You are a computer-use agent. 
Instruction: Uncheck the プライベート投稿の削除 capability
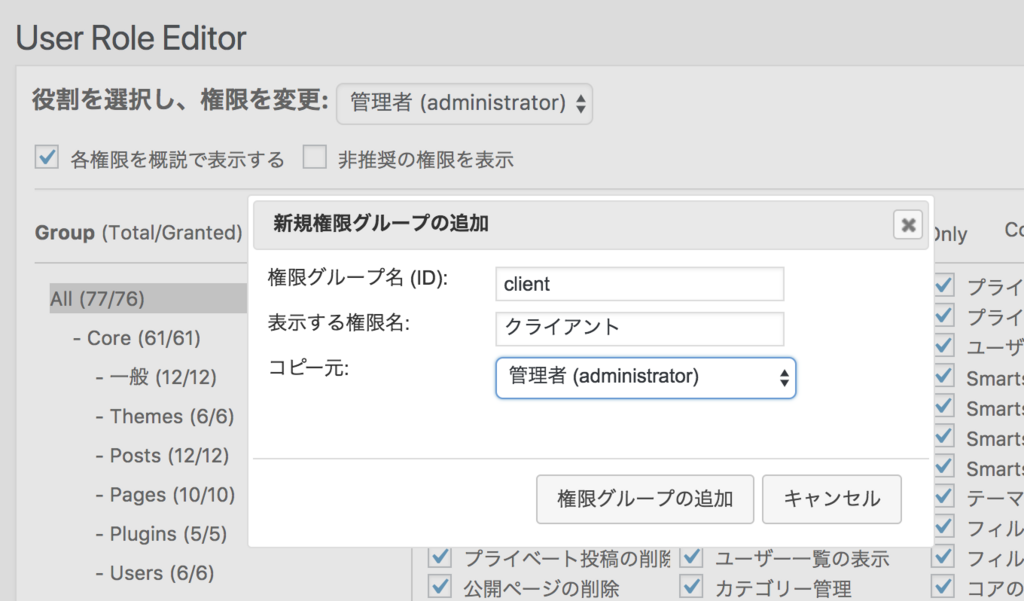coord(440,557)
